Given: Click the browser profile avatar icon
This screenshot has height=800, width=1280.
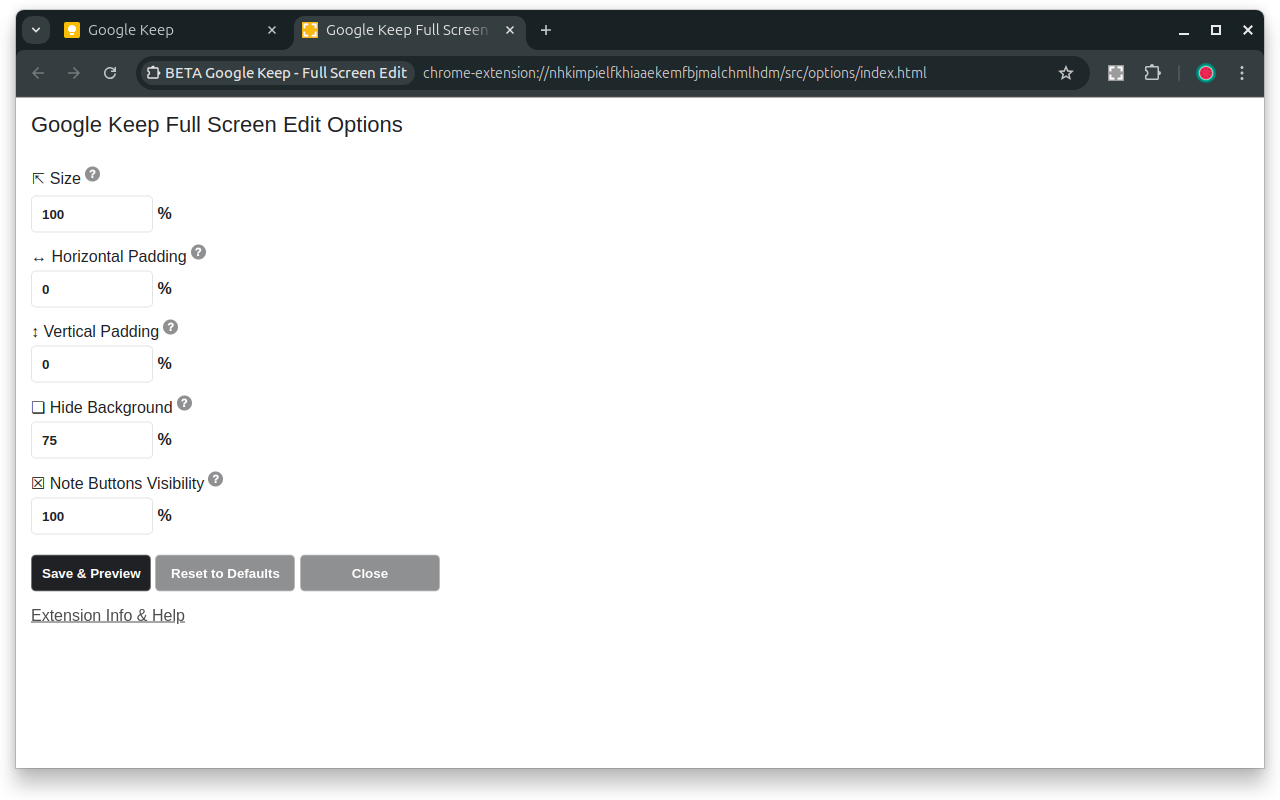Looking at the screenshot, I should [x=1205, y=72].
